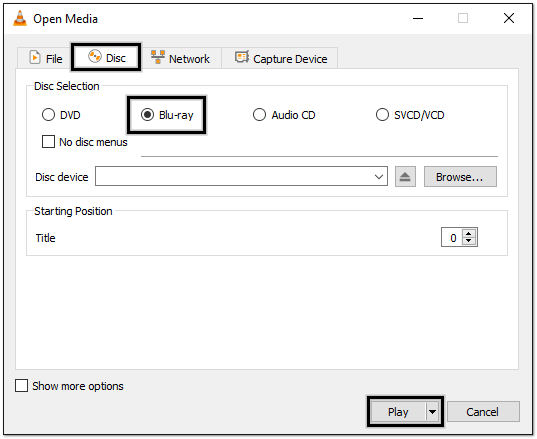
Task: Toggle the Show more options checkbox
Action: (x=21, y=386)
